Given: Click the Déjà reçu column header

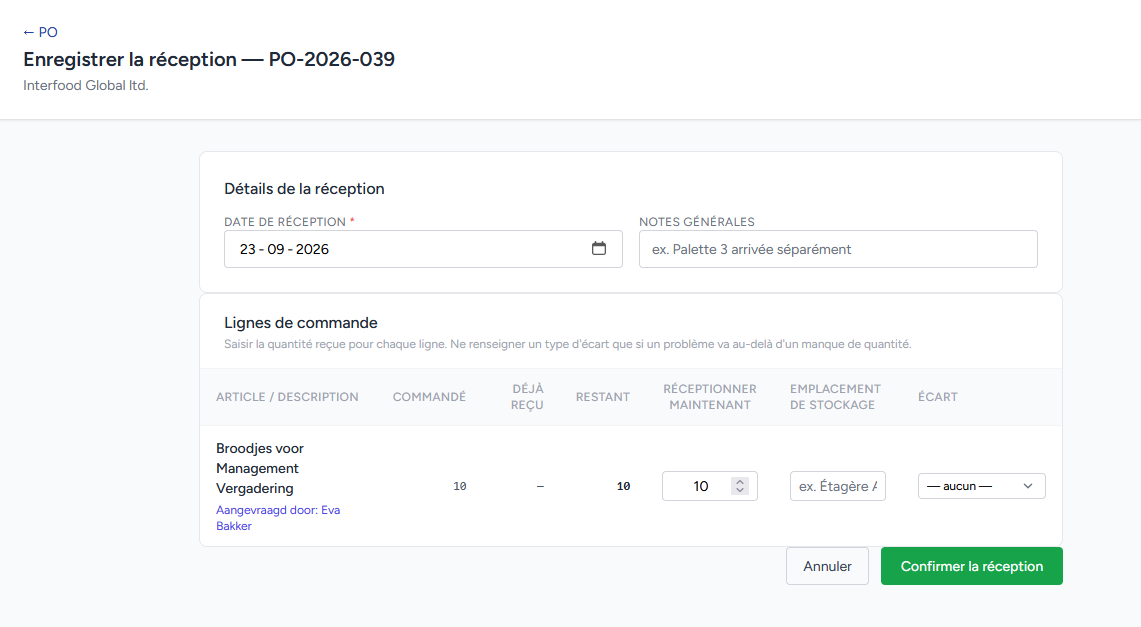Looking at the screenshot, I should 527,397.
